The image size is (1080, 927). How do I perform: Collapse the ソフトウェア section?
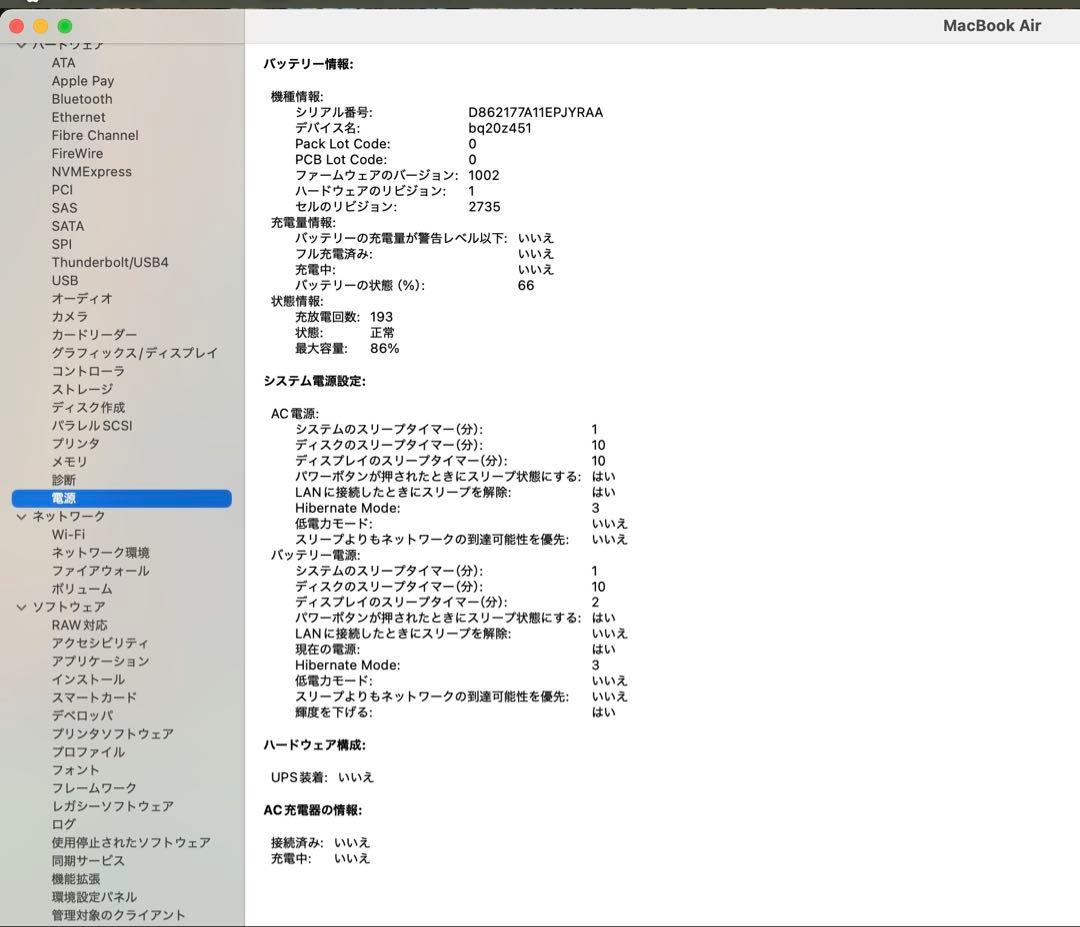click(21, 606)
